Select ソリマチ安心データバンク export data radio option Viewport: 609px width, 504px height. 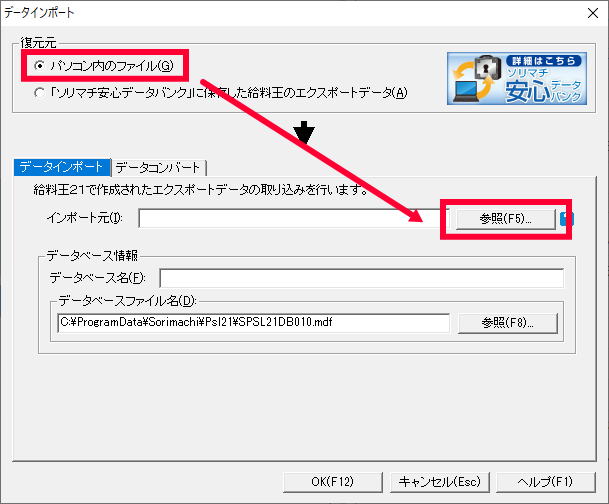[39, 94]
